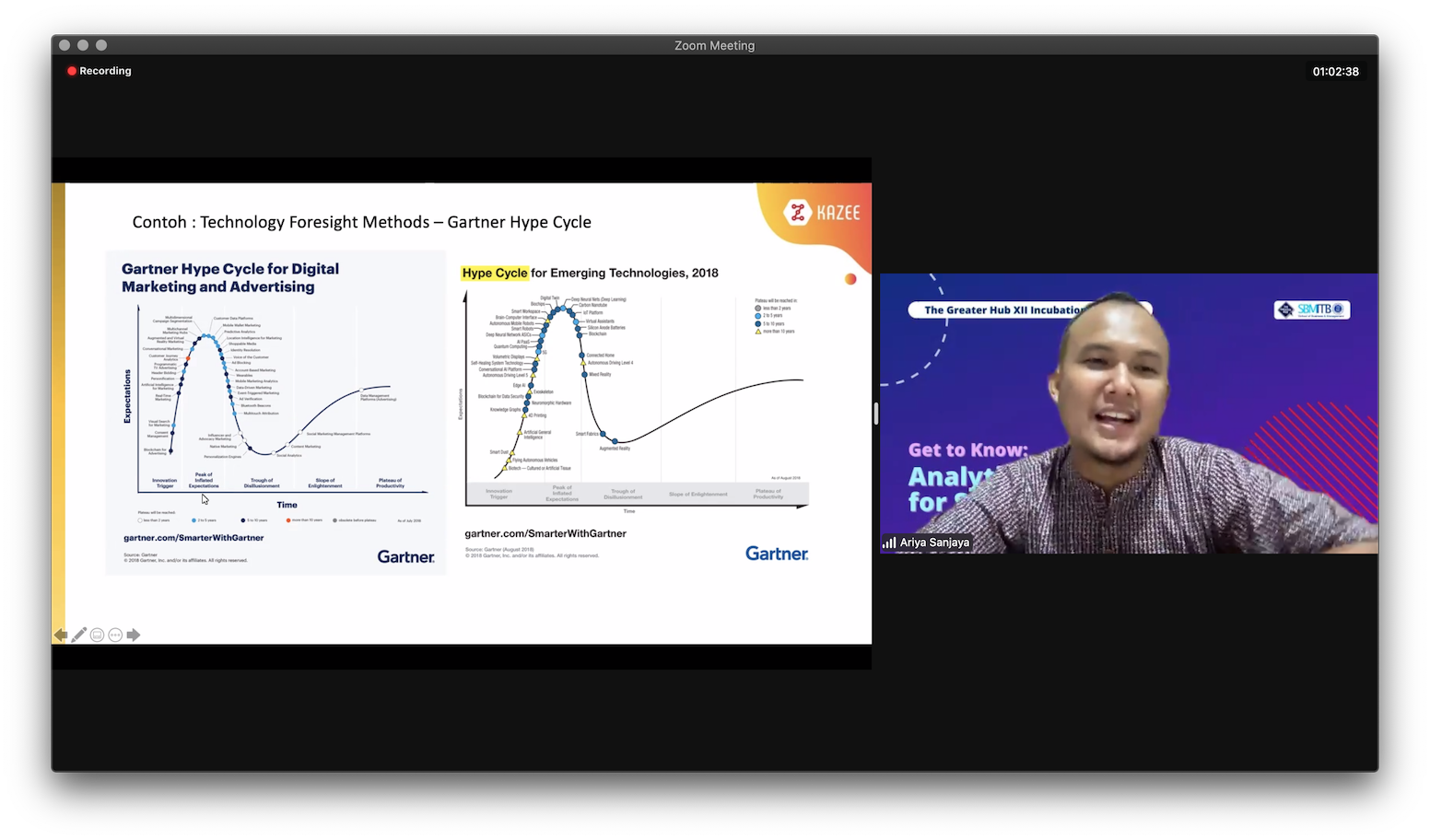The height and width of the screenshot is (840, 1430).
Task: Click the divider handle between share and video
Action: coord(875,414)
